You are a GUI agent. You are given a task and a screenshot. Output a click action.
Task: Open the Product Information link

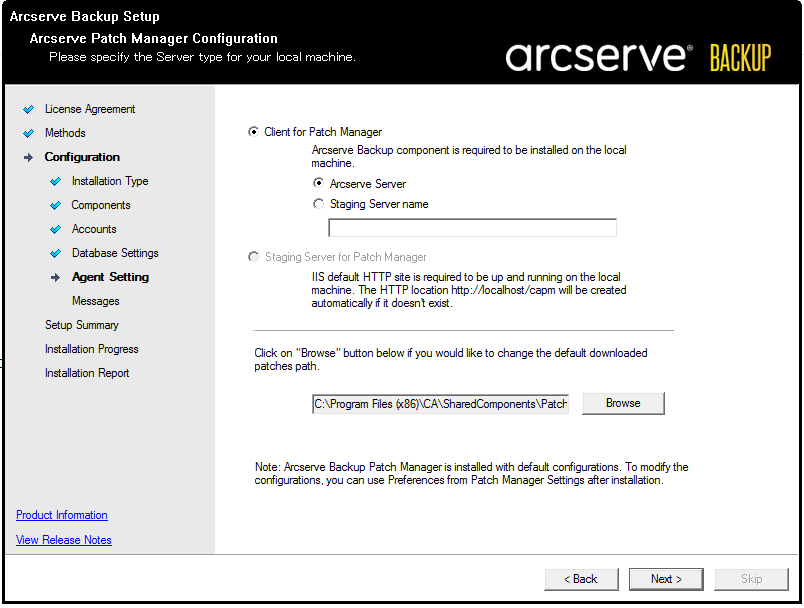(62, 515)
